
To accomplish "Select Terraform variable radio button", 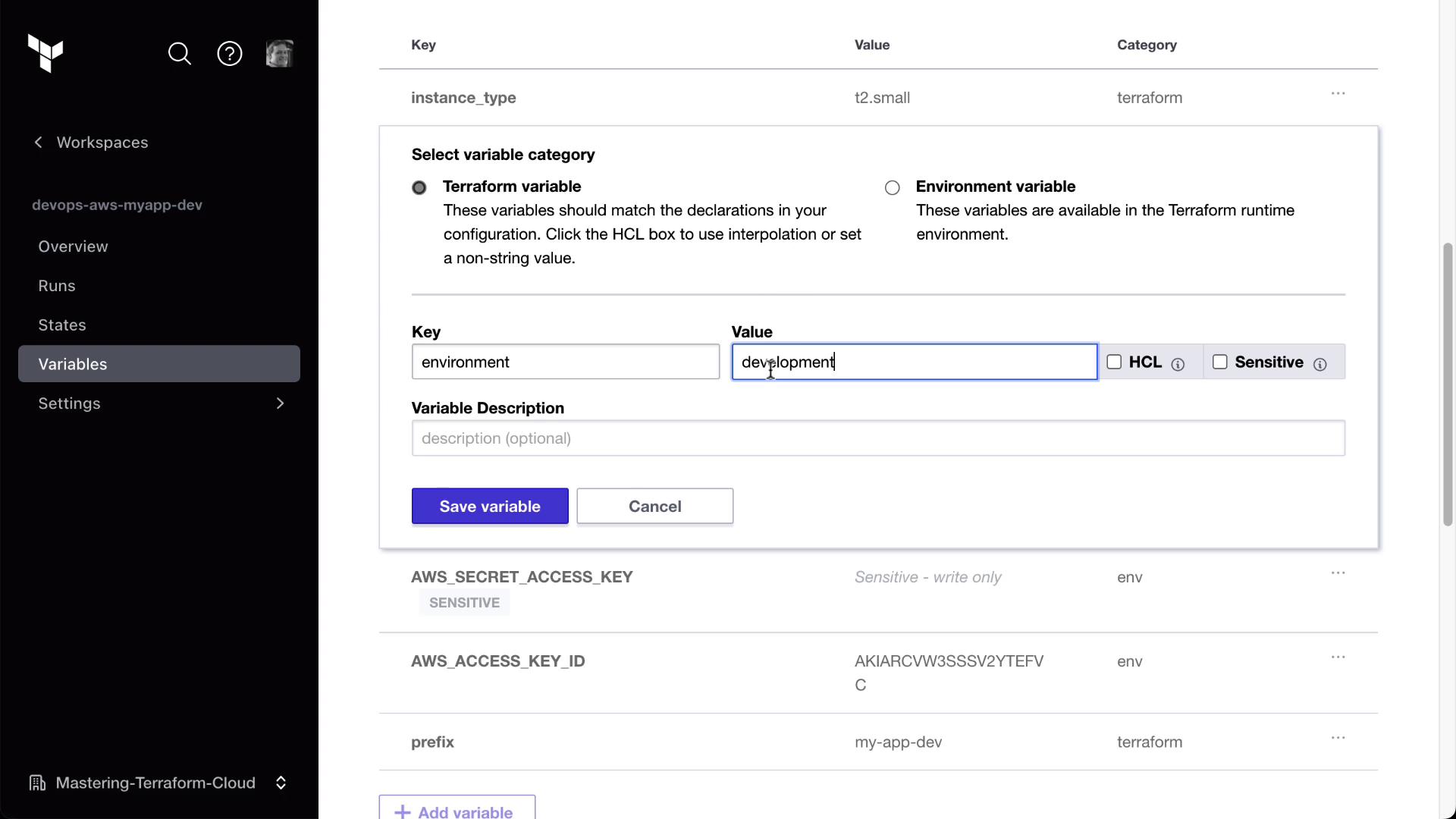I will [419, 187].
